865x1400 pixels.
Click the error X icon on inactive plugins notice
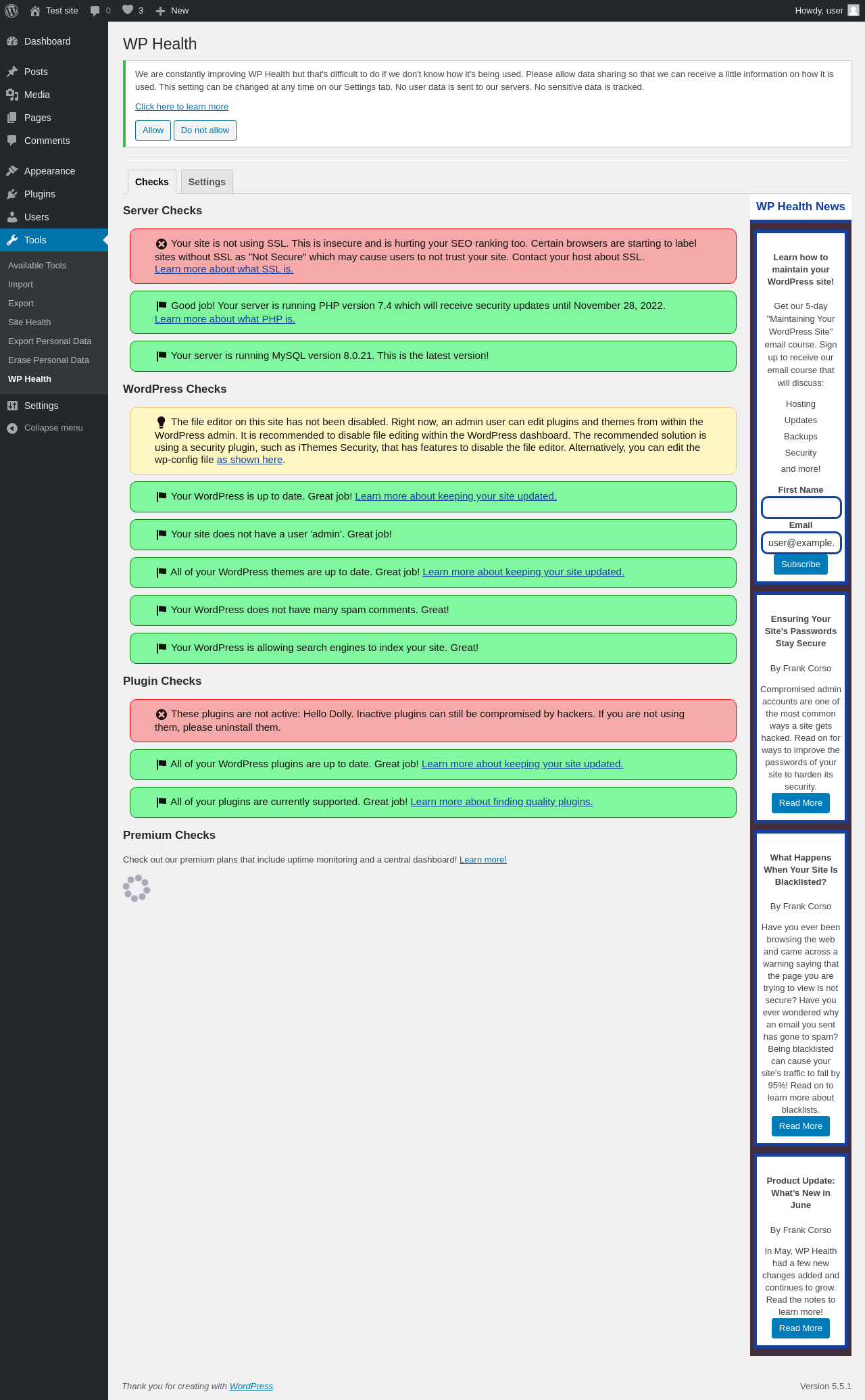tap(161, 715)
